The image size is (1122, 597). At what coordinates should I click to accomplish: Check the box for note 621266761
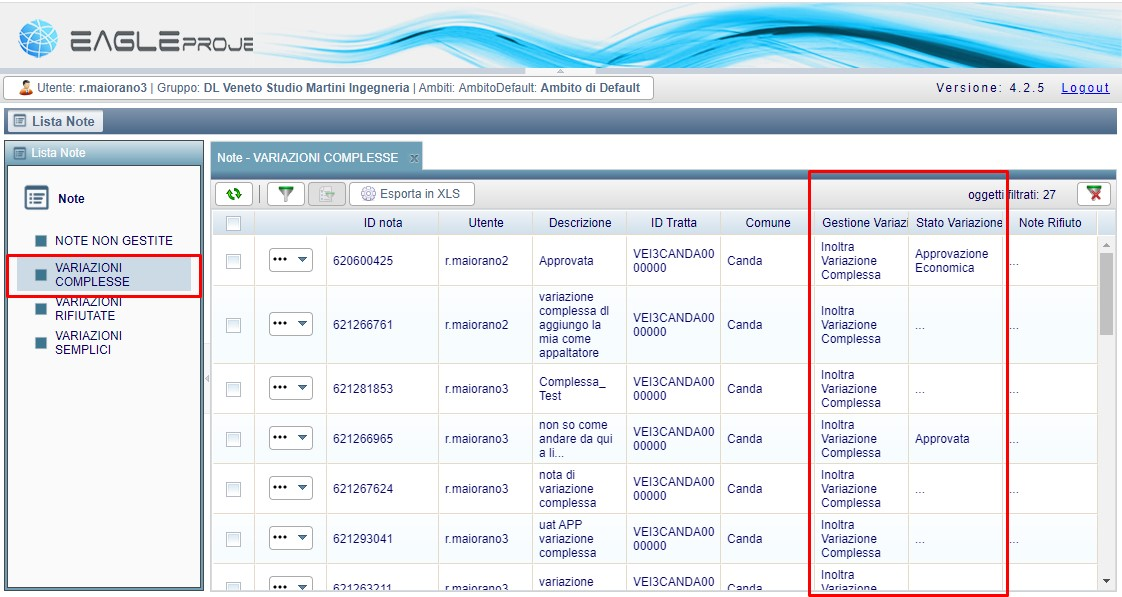[233, 325]
